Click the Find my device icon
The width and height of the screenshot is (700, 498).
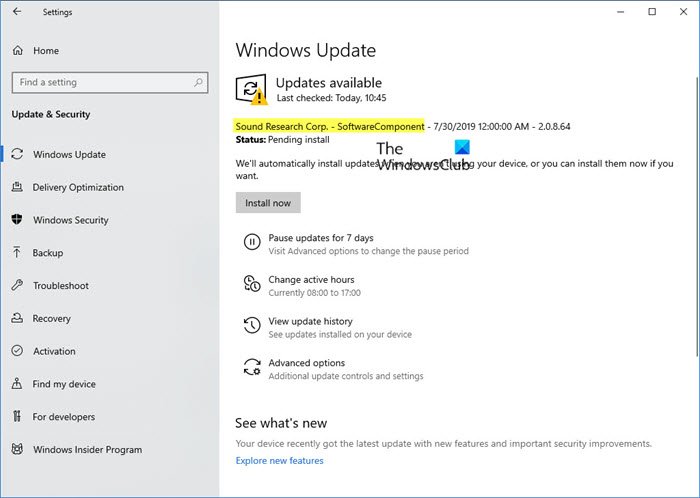17,383
